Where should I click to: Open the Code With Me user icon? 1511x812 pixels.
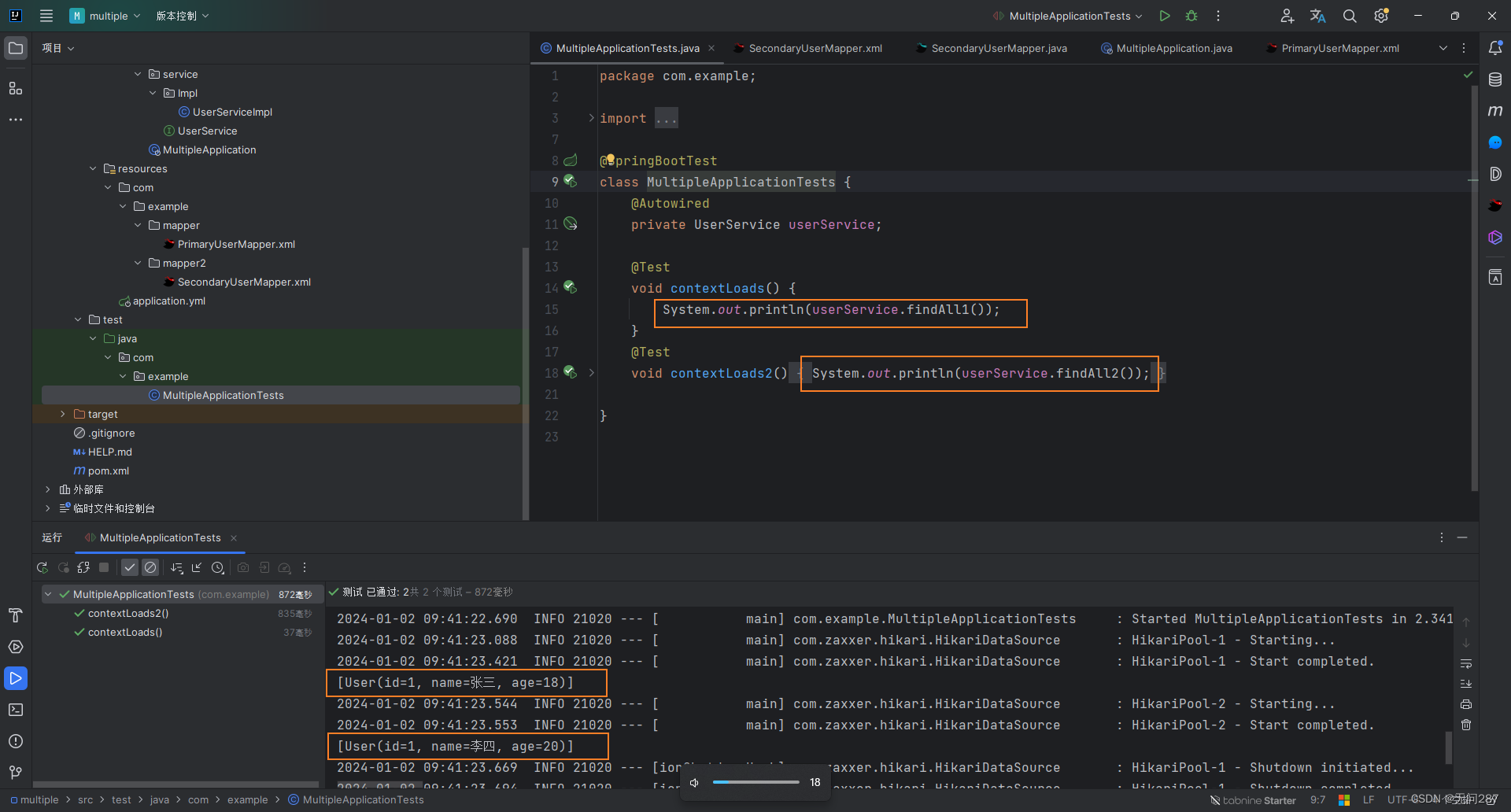point(1287,16)
